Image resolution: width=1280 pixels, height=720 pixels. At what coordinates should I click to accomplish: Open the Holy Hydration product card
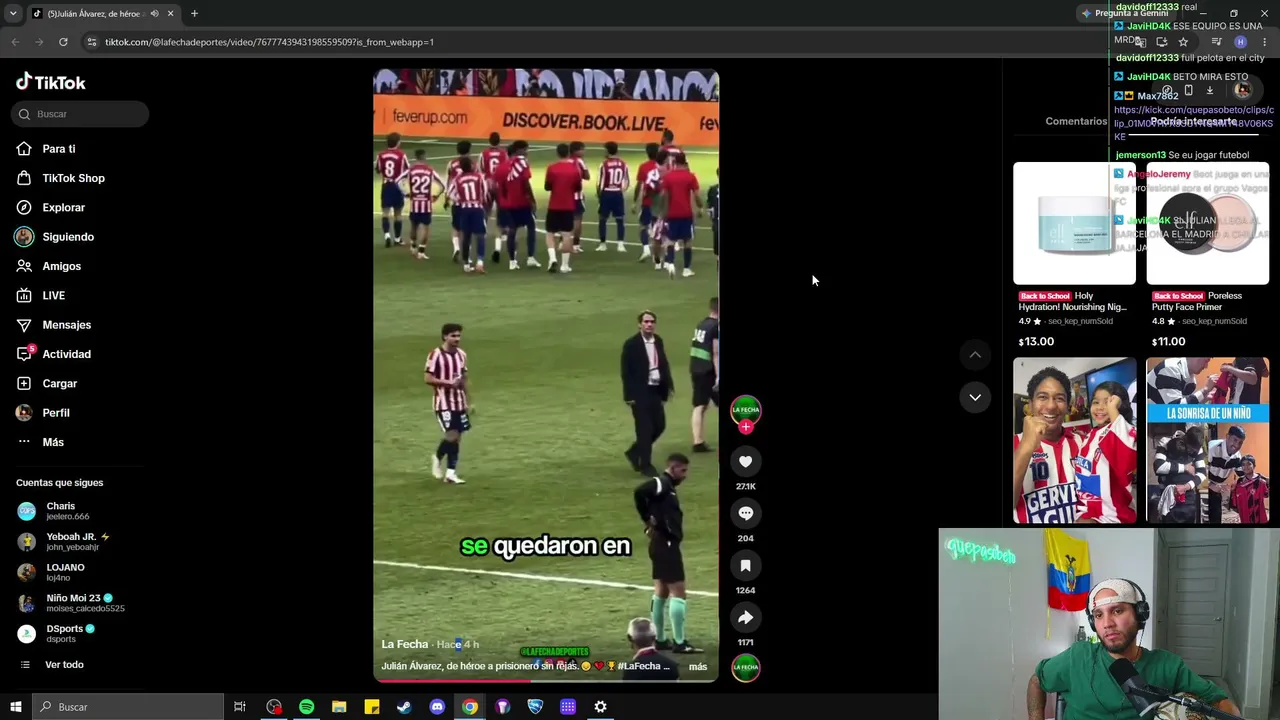[x=1074, y=256]
